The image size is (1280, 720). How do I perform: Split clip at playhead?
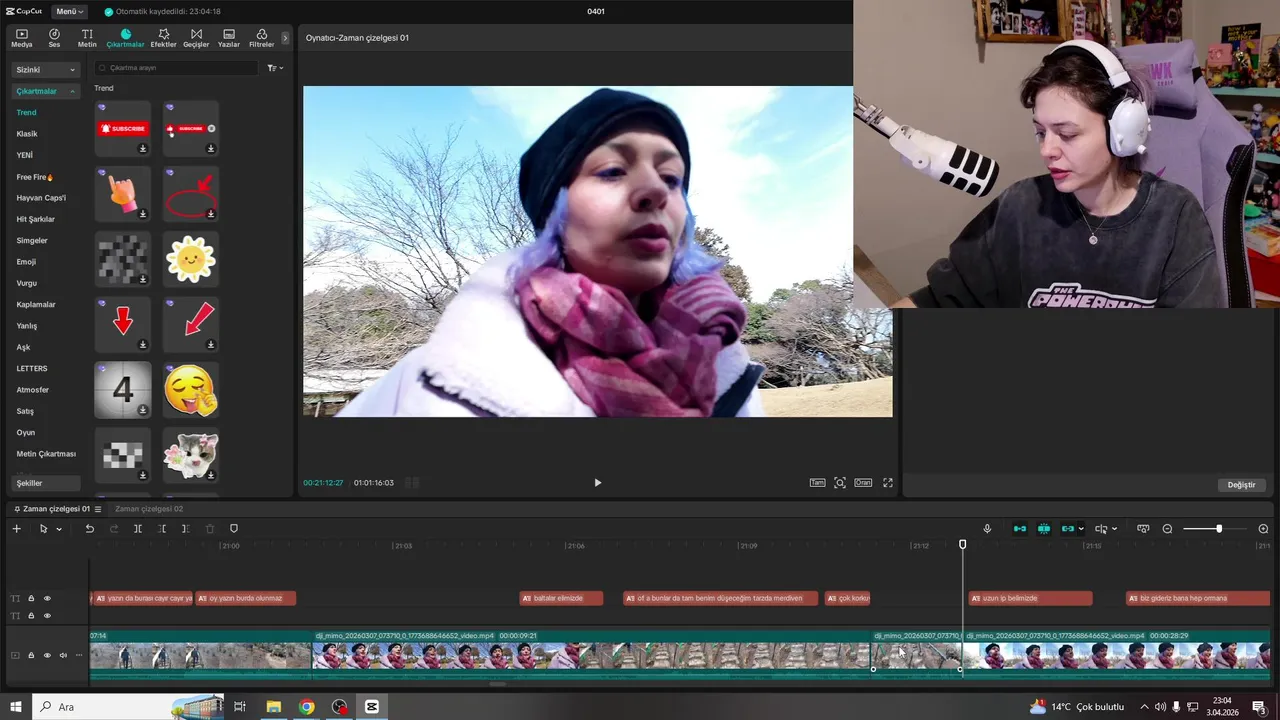tap(138, 529)
